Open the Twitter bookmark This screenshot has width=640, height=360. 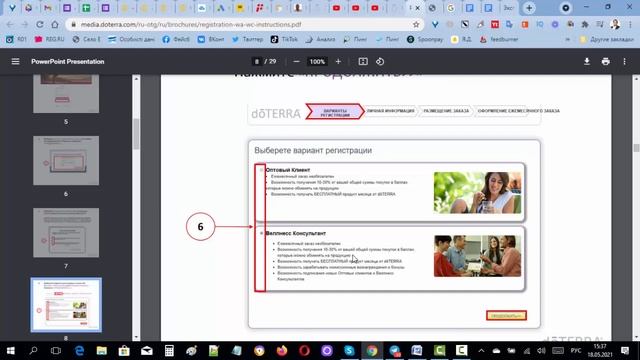(x=248, y=39)
